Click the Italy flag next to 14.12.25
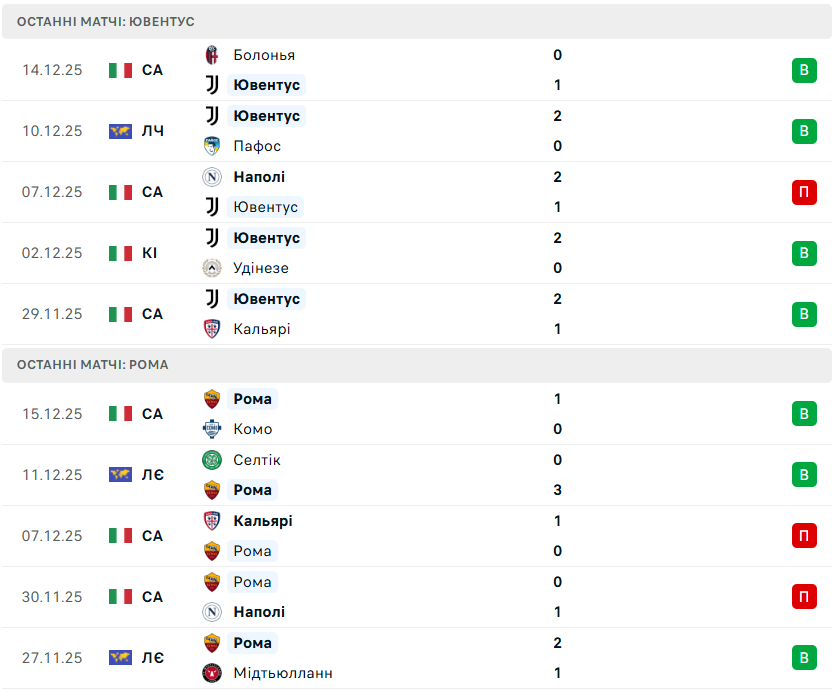 point(121,70)
